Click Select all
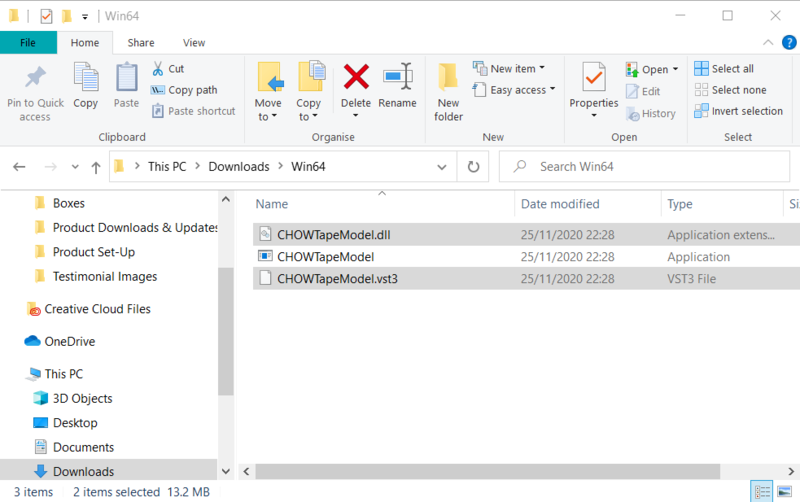This screenshot has height=502, width=800. point(724,69)
